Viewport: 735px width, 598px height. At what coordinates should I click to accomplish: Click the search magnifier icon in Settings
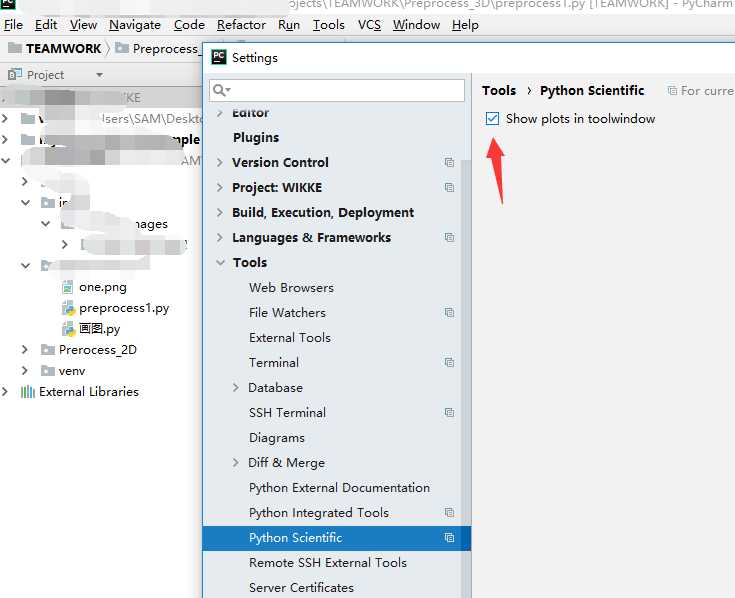(220, 90)
